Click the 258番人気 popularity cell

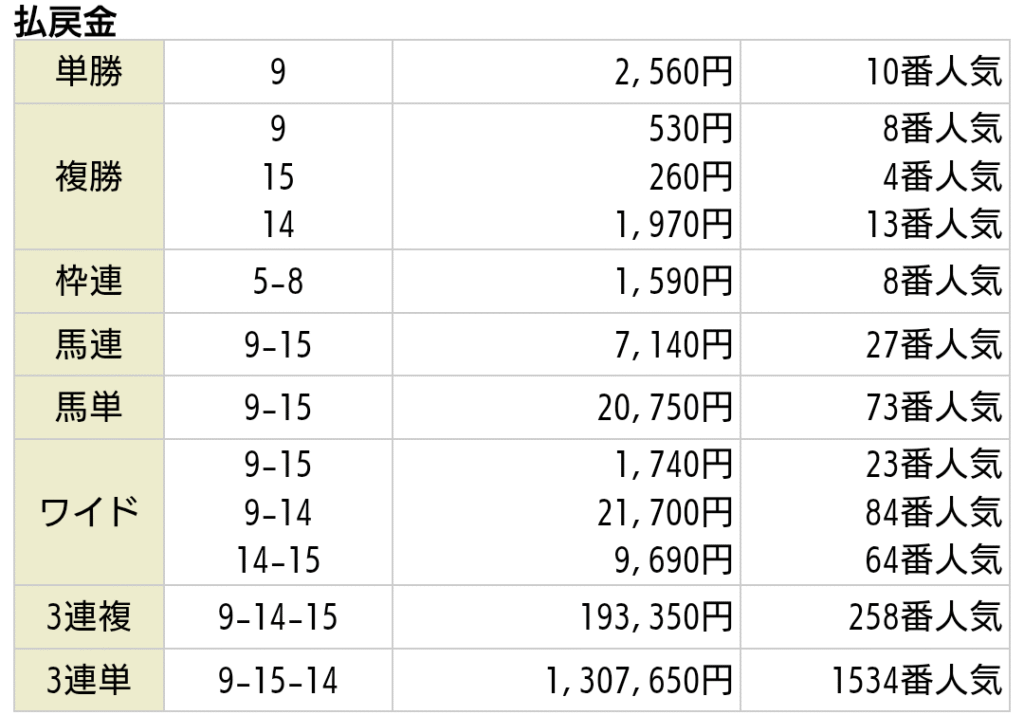pos(925,617)
